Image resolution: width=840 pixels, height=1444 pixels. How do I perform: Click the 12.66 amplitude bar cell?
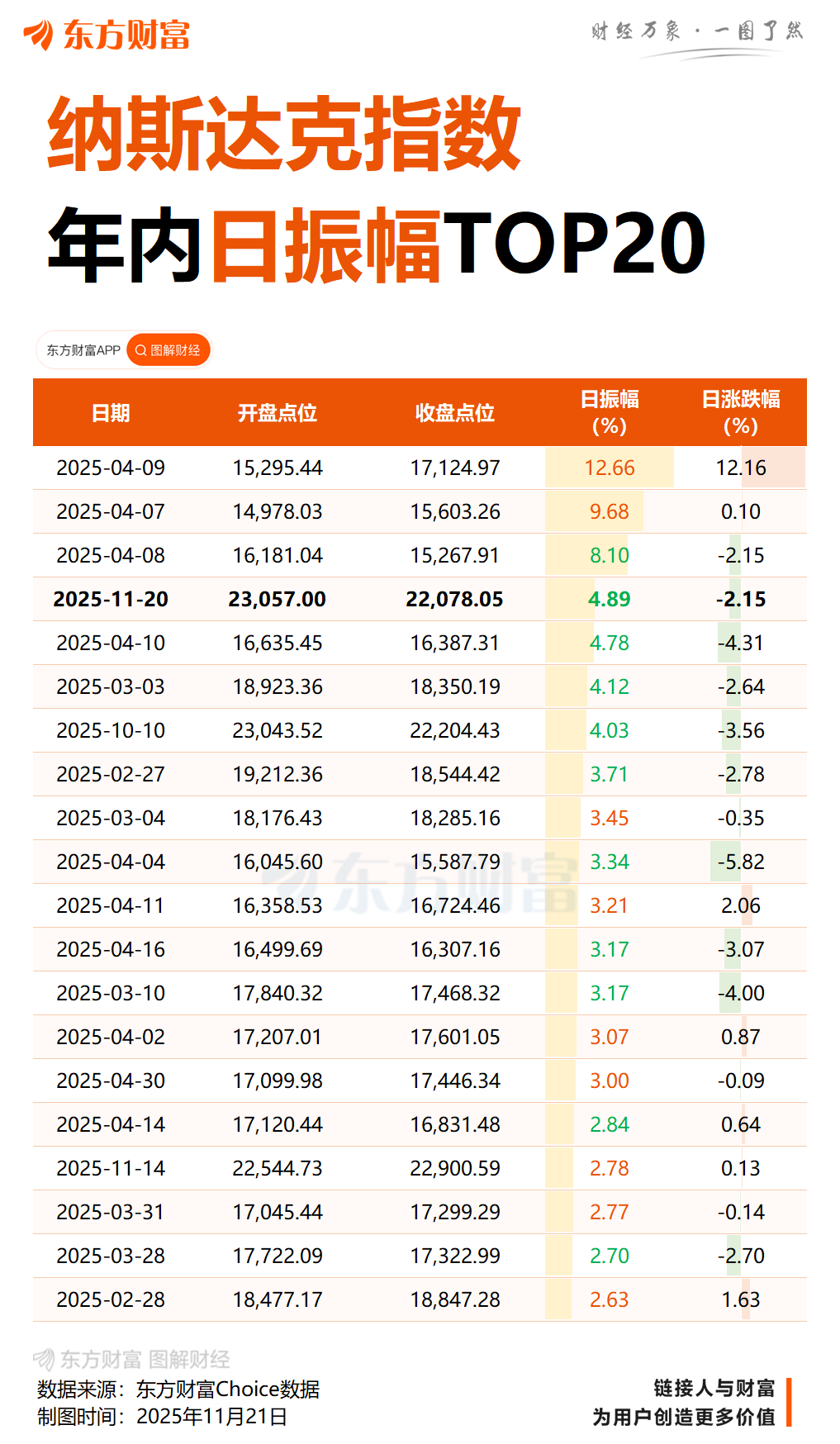(610, 468)
